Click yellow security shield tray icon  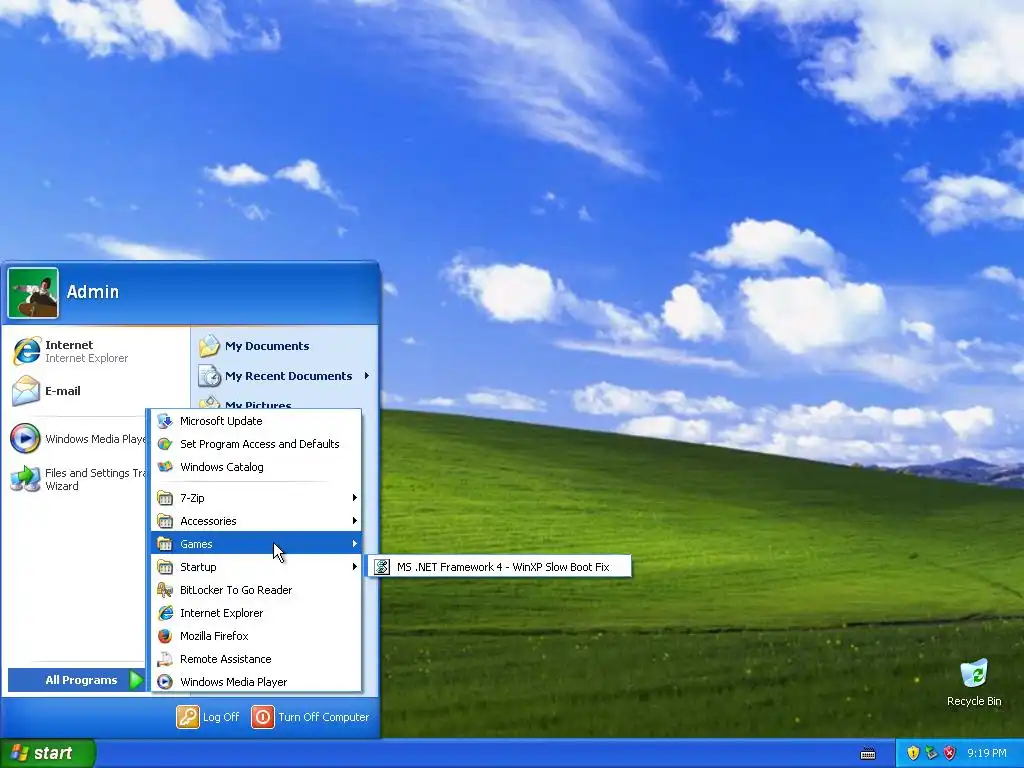(913, 753)
